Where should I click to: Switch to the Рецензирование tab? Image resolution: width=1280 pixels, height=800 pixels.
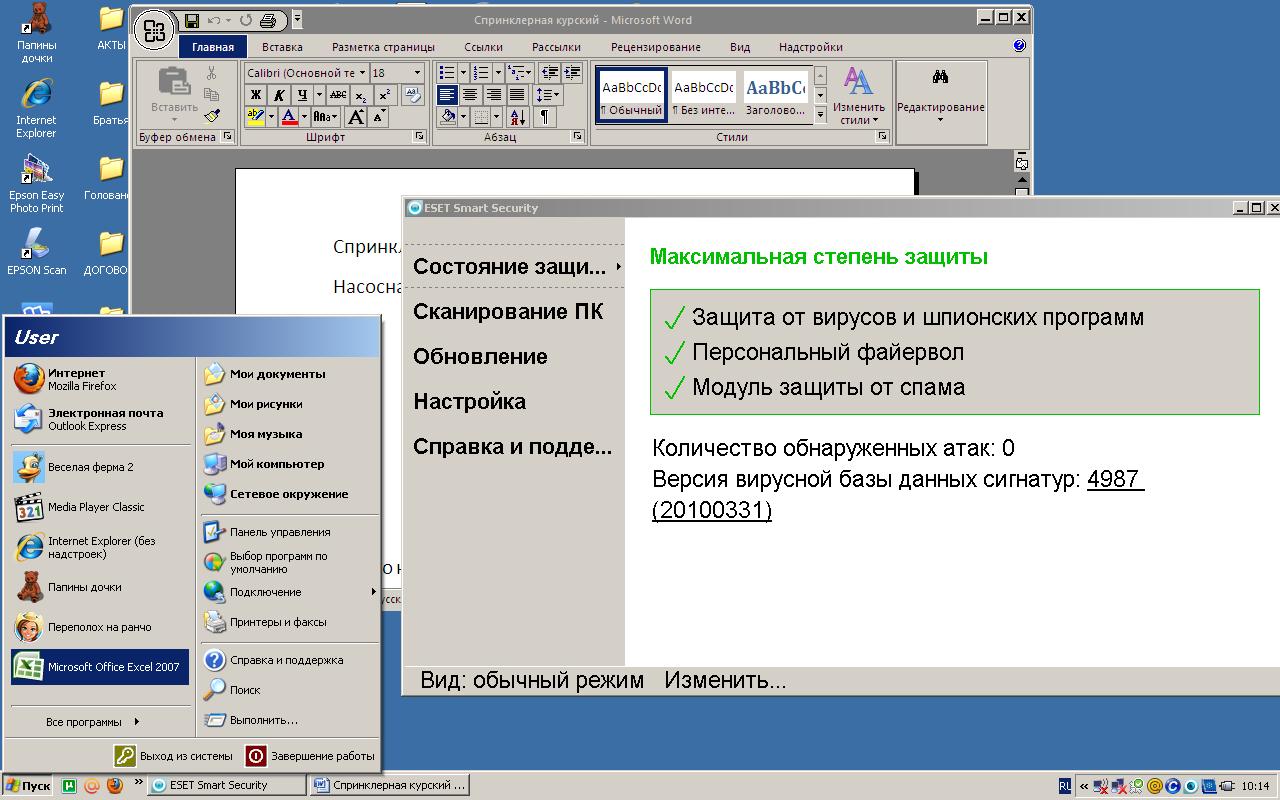655,46
